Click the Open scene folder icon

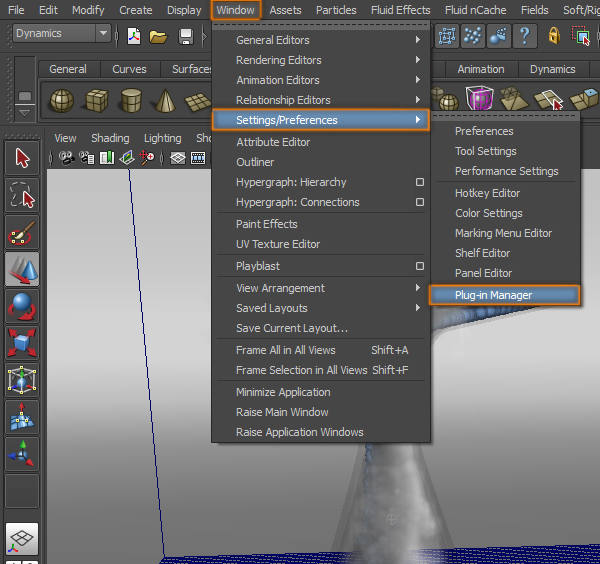point(158,37)
